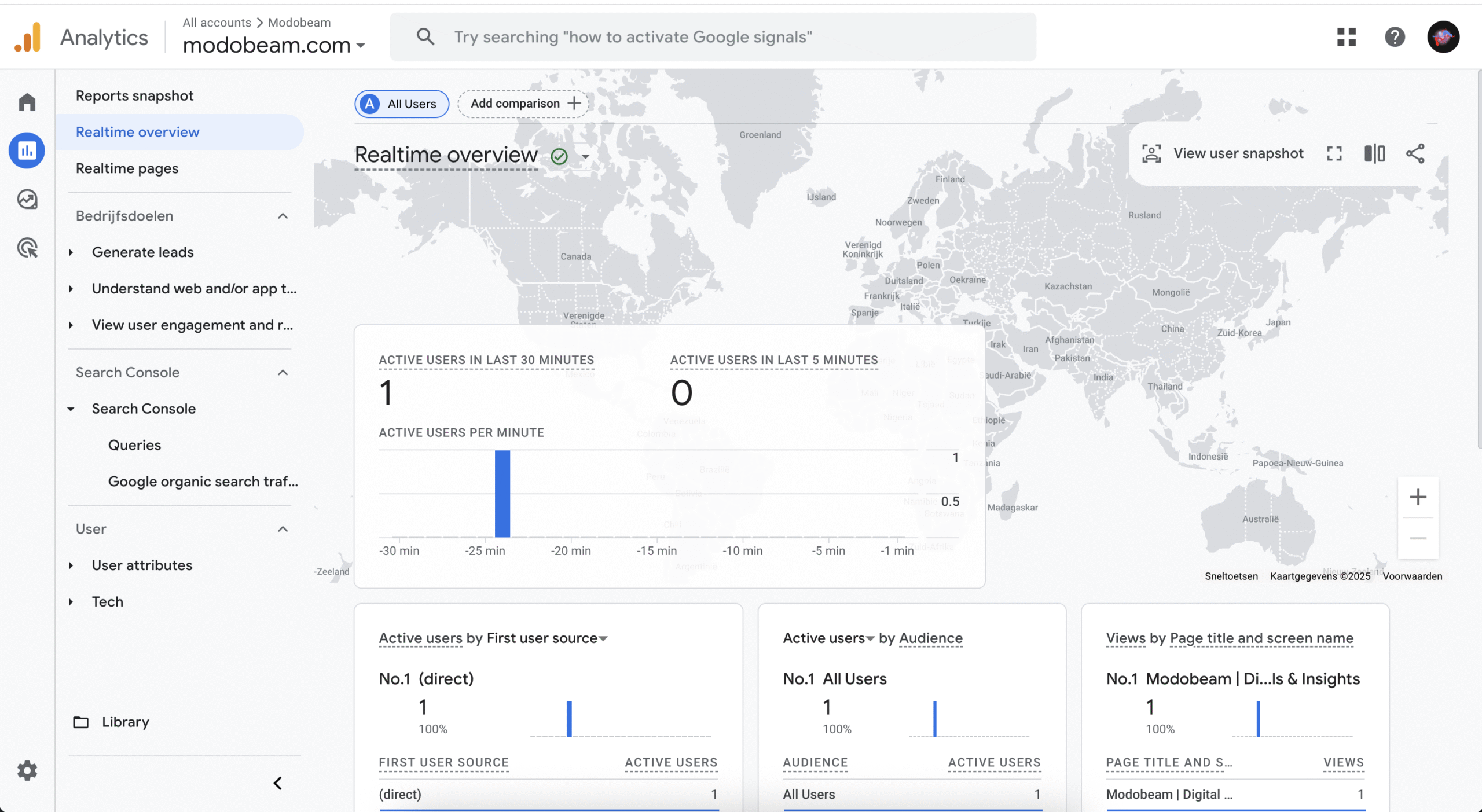This screenshot has width=1482, height=812.
Task: Select Realtime overview in the menu
Action: click(179, 132)
